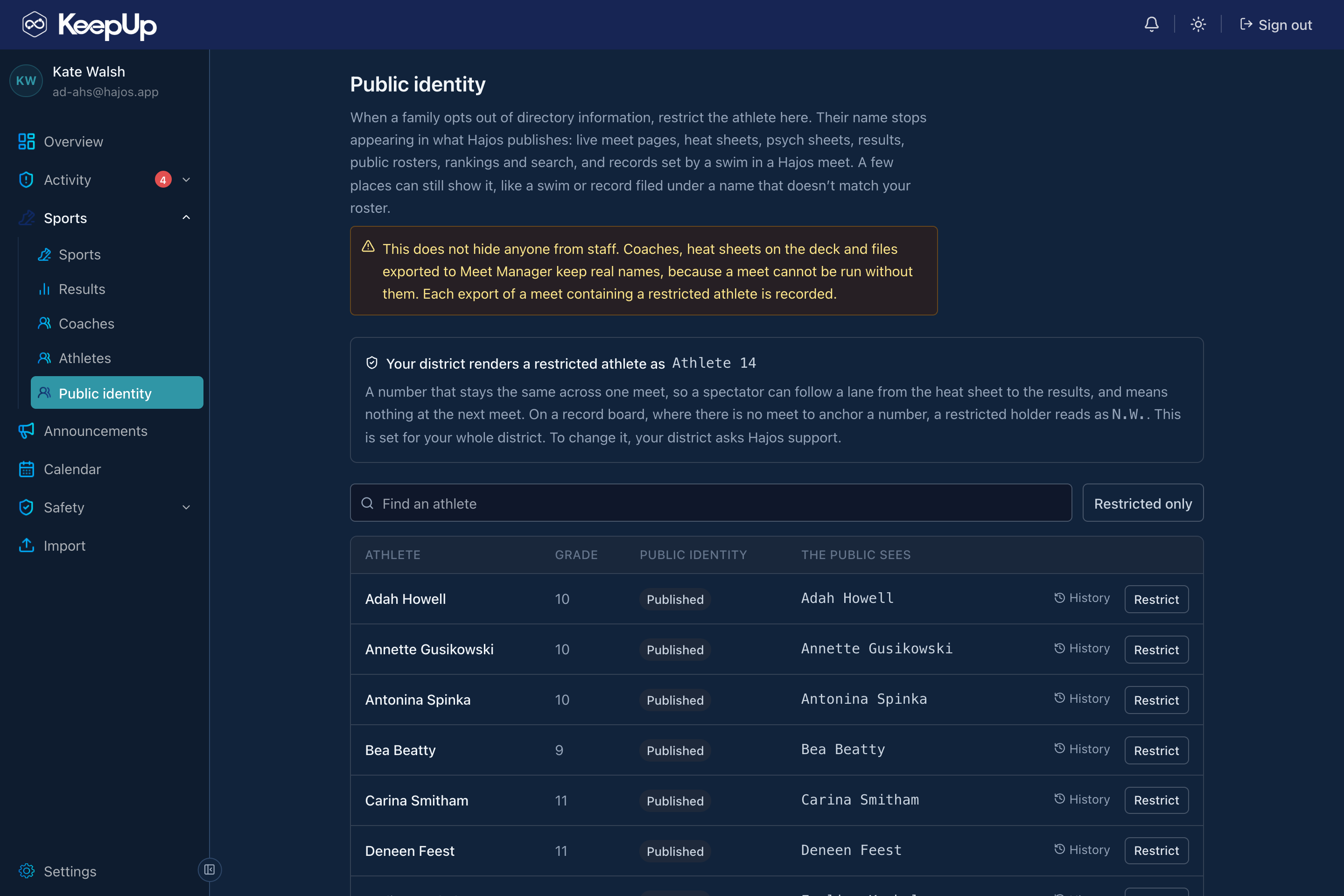Collapse the Sports section chevron

pyautogui.click(x=186, y=218)
